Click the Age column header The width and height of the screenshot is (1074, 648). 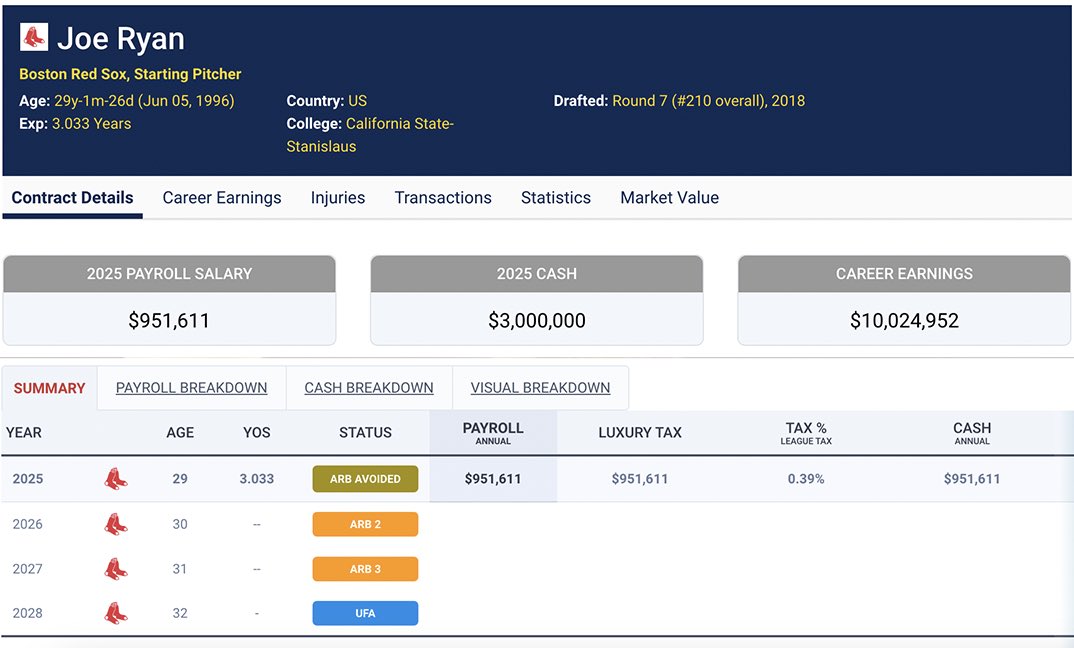point(180,433)
